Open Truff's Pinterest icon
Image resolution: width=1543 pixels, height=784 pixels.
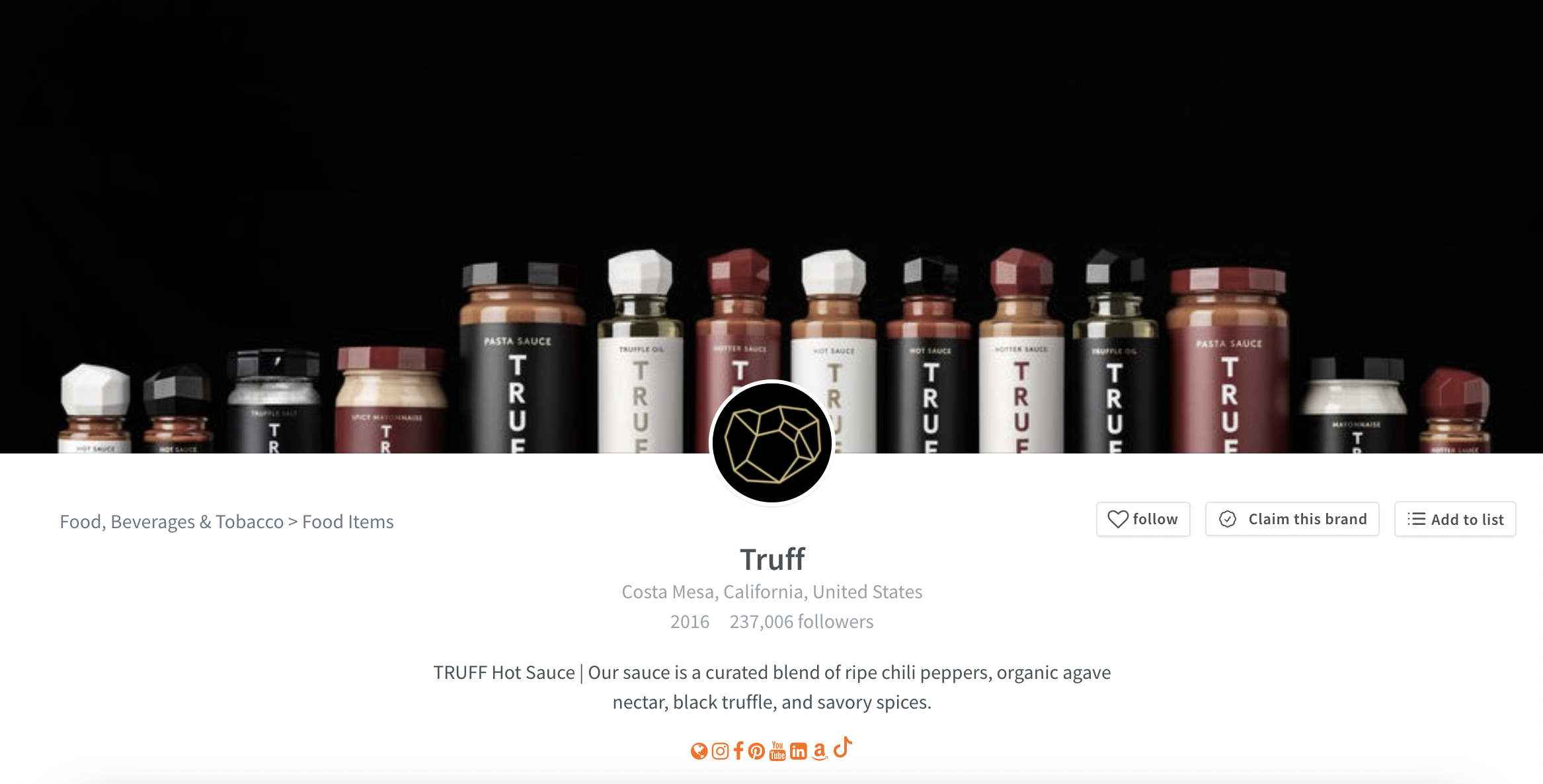coord(756,751)
